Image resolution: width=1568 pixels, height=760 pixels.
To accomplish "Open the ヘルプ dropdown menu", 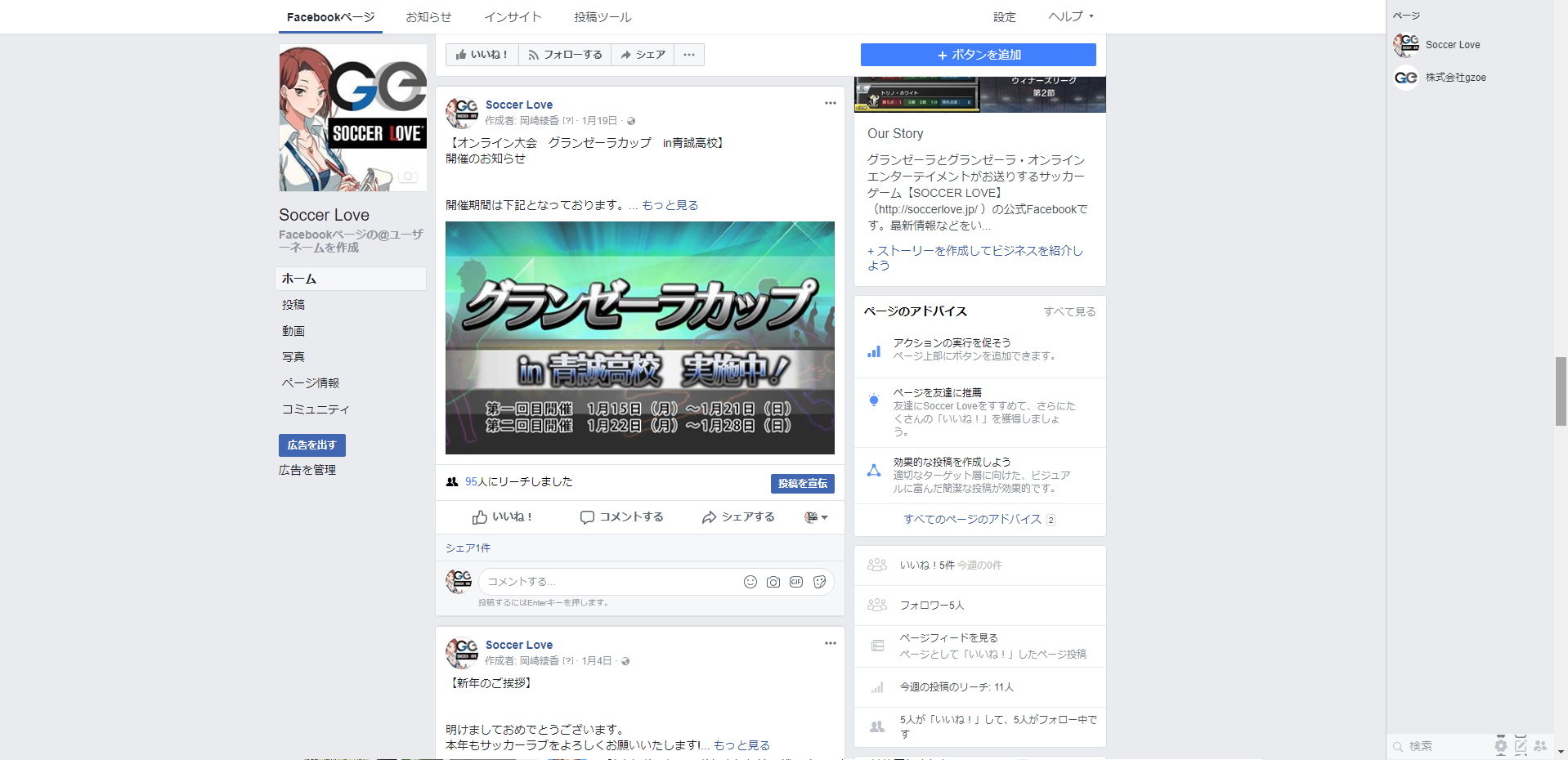I will [1071, 16].
